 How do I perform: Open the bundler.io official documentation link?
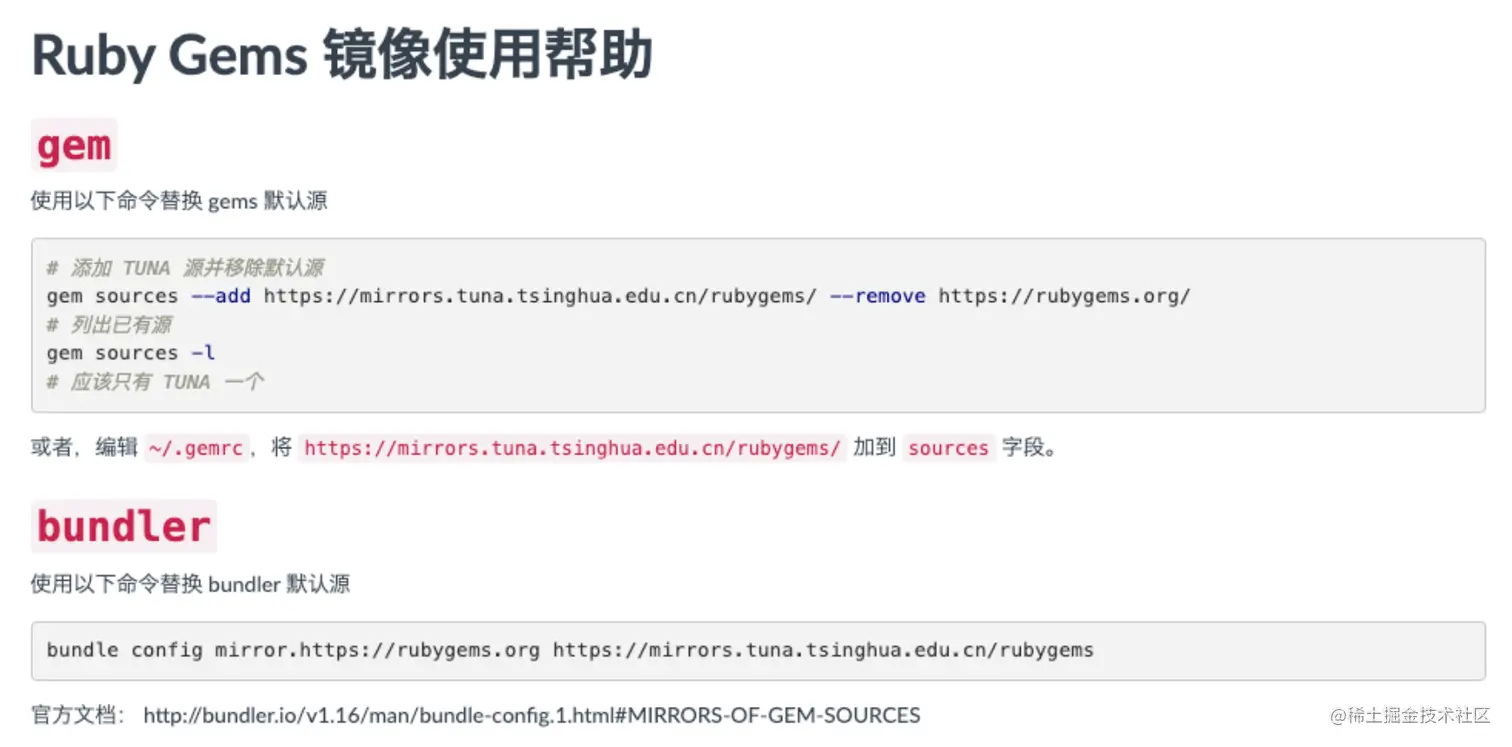pos(532,716)
